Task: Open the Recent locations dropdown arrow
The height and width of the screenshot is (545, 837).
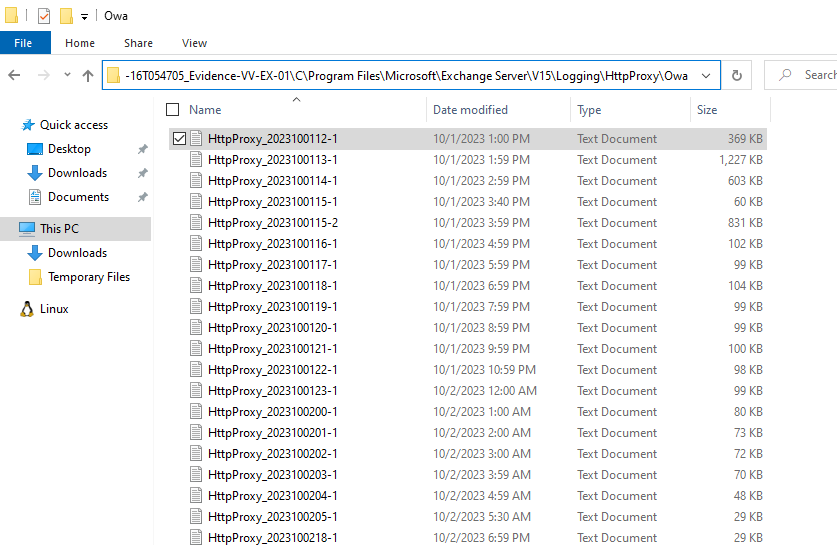Action: point(67,75)
